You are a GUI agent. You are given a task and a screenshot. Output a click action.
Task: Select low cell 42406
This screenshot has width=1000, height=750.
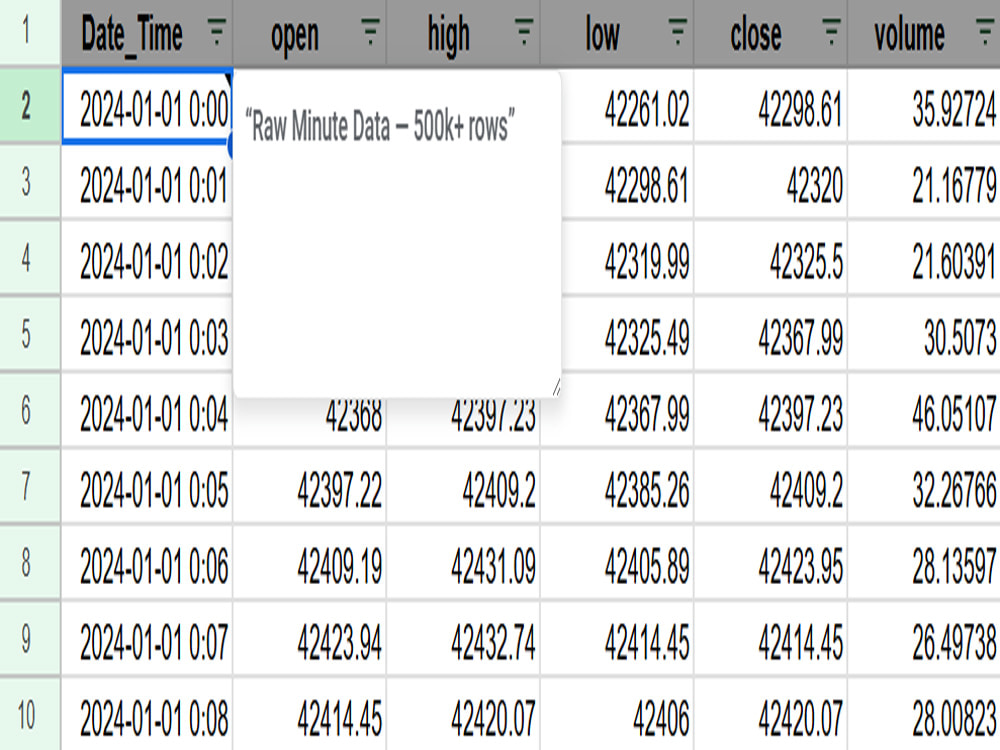tap(617, 714)
